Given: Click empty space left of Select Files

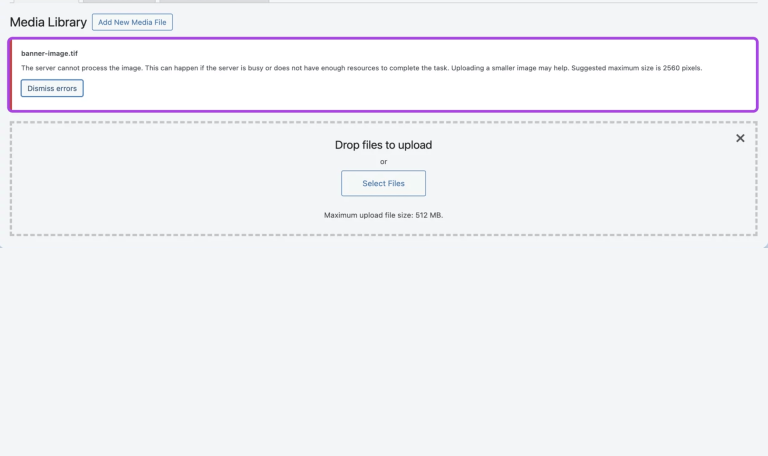Looking at the screenshot, I should pos(200,184).
